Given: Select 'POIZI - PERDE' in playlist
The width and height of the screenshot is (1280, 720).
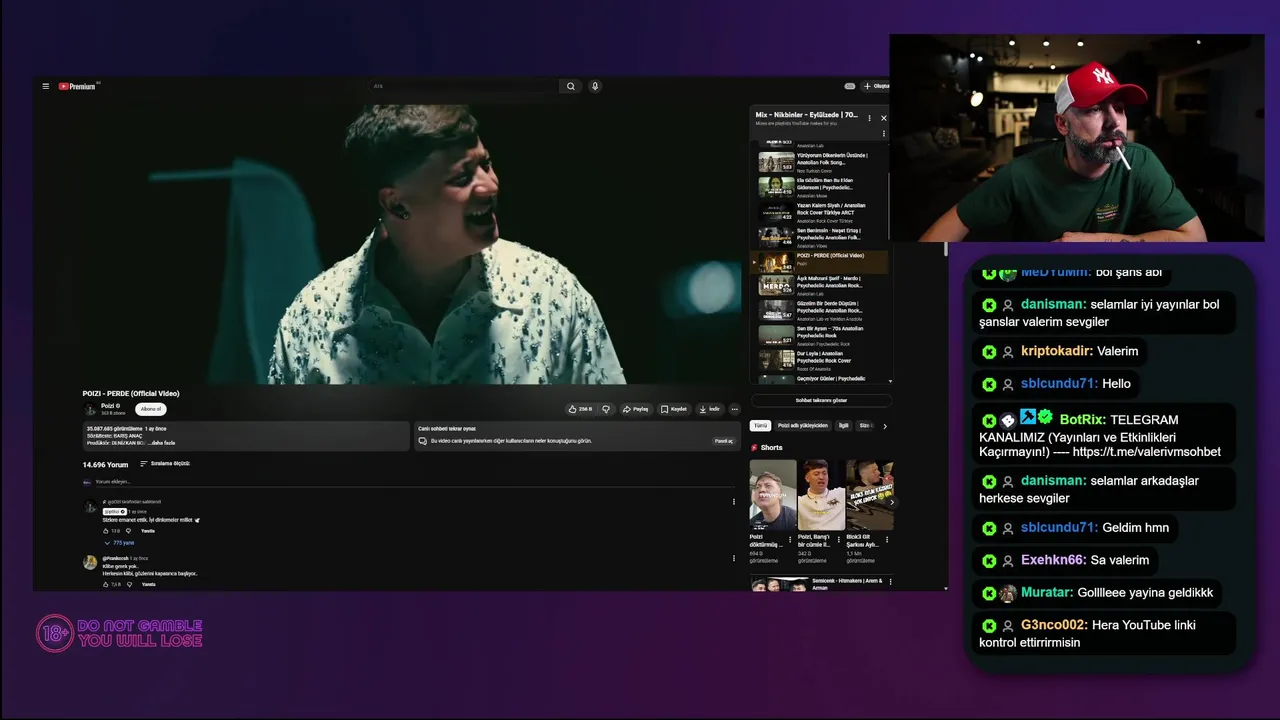Looking at the screenshot, I should tap(820, 261).
